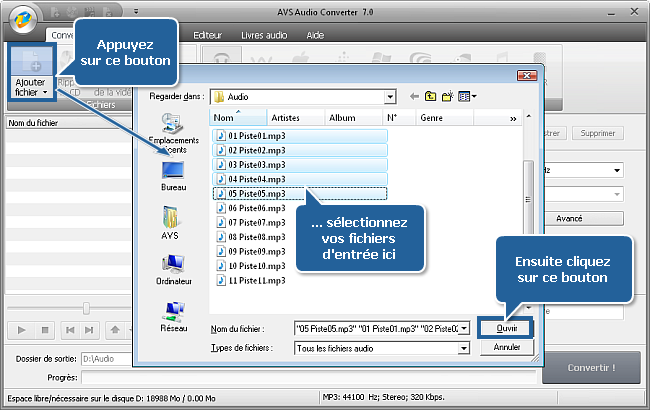Click the next track button
Image resolution: width=650 pixels, height=410 pixels.
[89, 330]
